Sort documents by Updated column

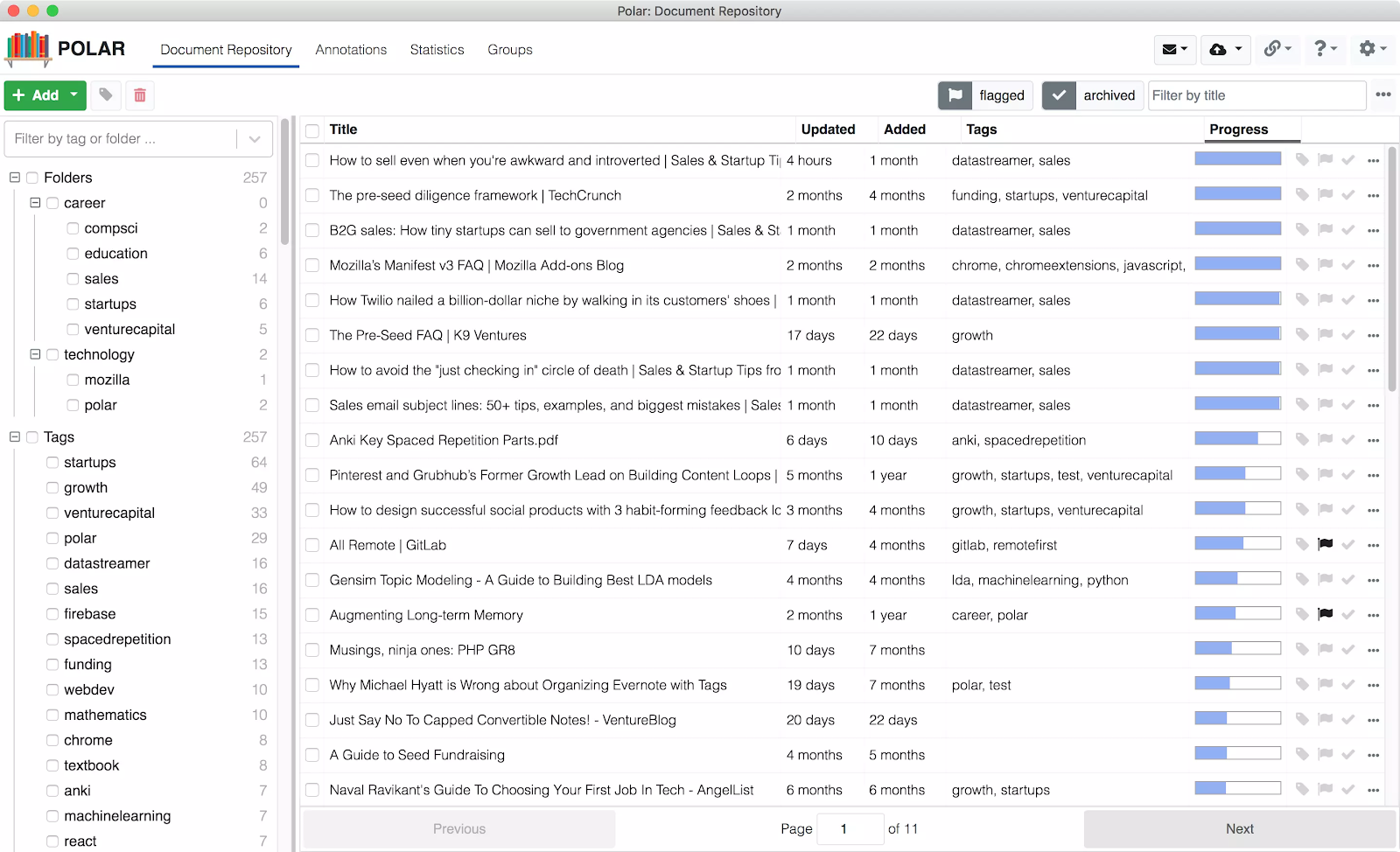tap(828, 129)
